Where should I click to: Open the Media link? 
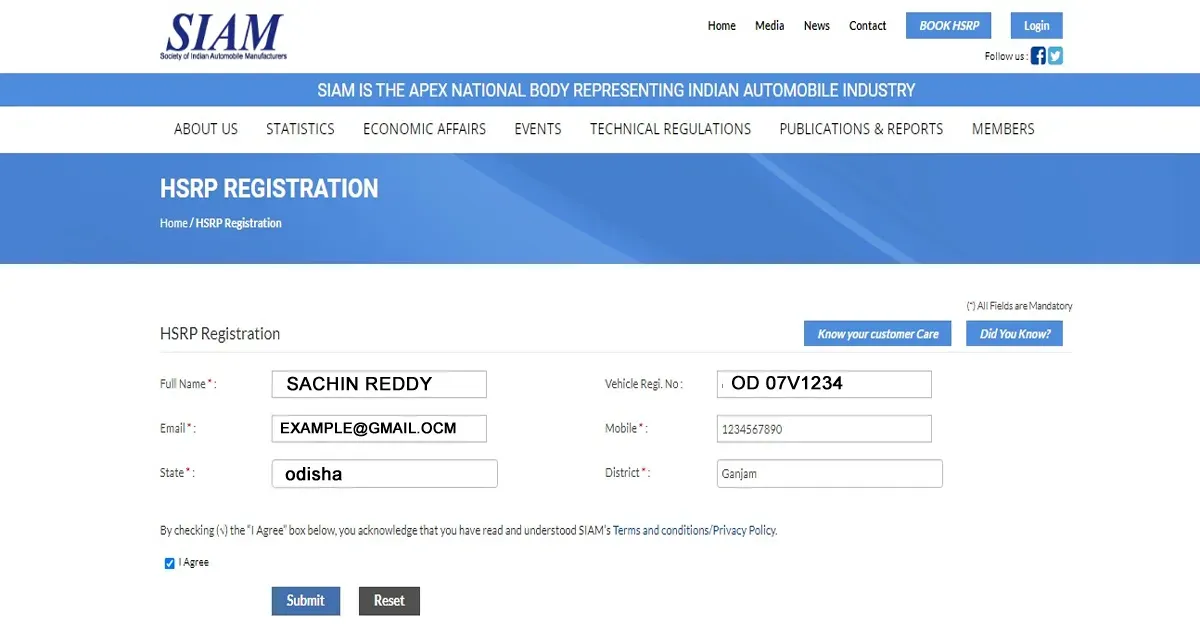pyautogui.click(x=770, y=26)
